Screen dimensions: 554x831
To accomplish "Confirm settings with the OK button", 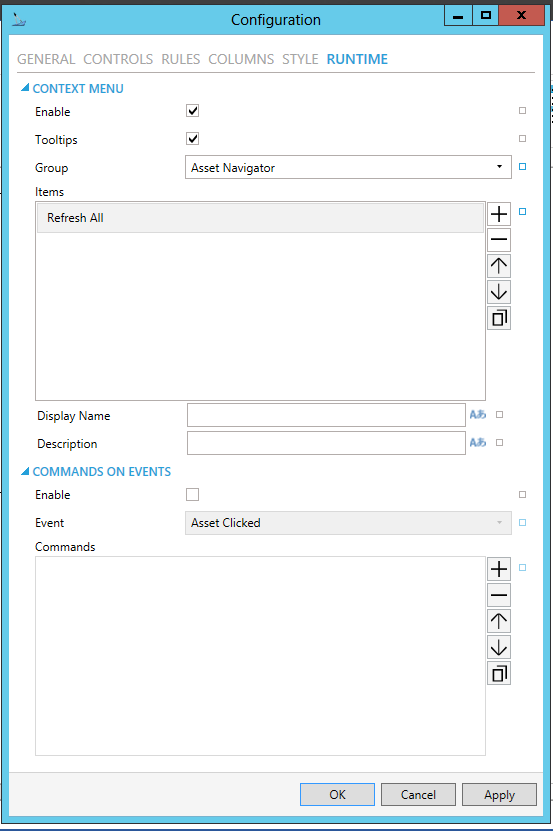I will (x=337, y=794).
